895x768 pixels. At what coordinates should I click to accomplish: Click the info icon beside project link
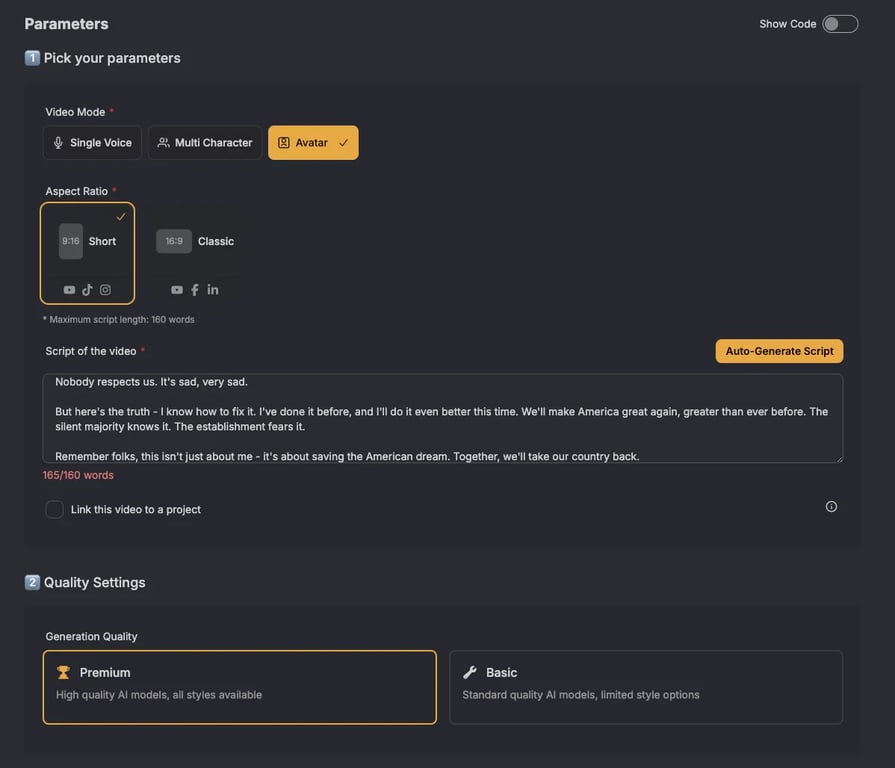(x=831, y=507)
